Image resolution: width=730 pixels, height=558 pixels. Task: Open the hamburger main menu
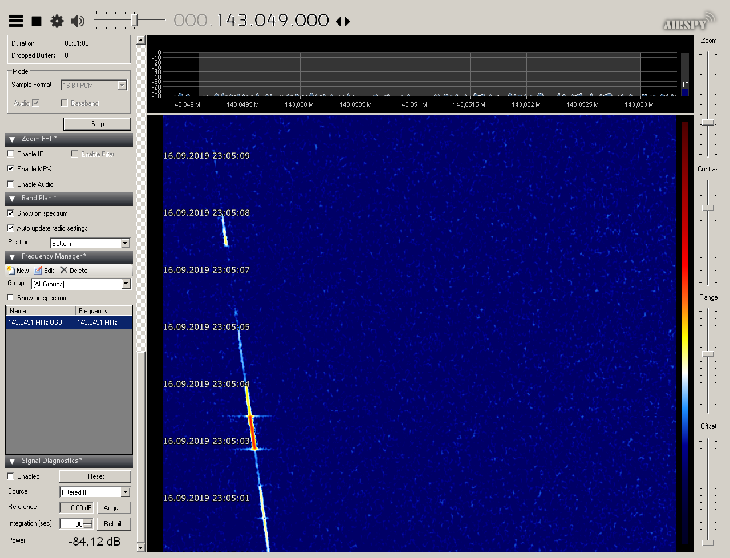click(x=15, y=20)
